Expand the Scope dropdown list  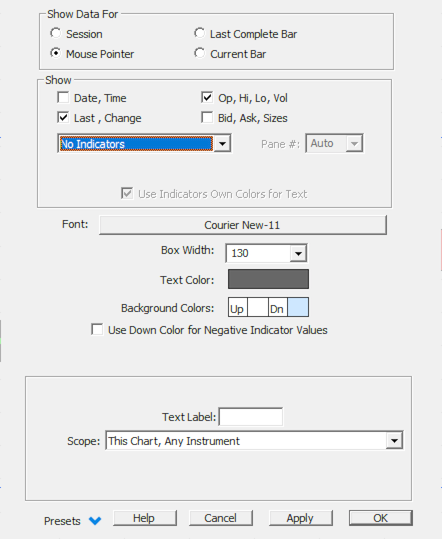pos(394,440)
